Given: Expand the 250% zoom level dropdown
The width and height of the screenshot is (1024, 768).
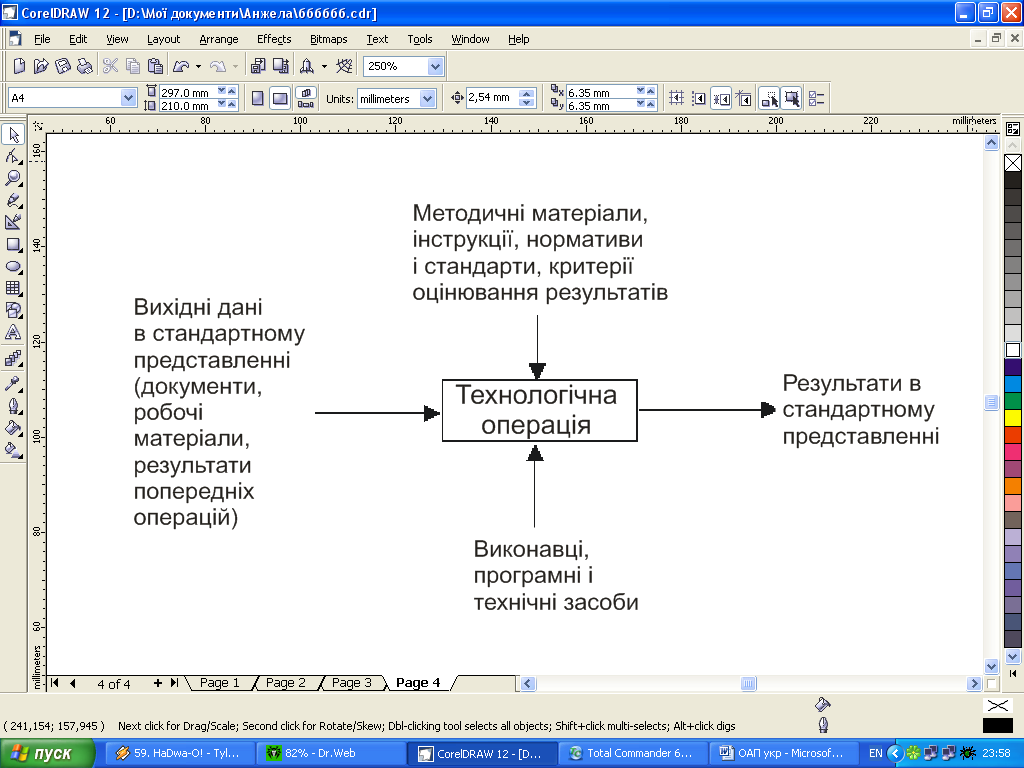Looking at the screenshot, I should (436, 66).
